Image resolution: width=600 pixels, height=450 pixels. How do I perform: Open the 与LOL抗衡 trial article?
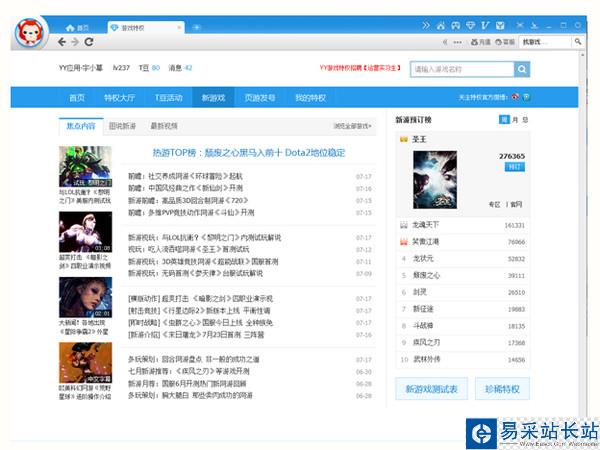(204, 238)
